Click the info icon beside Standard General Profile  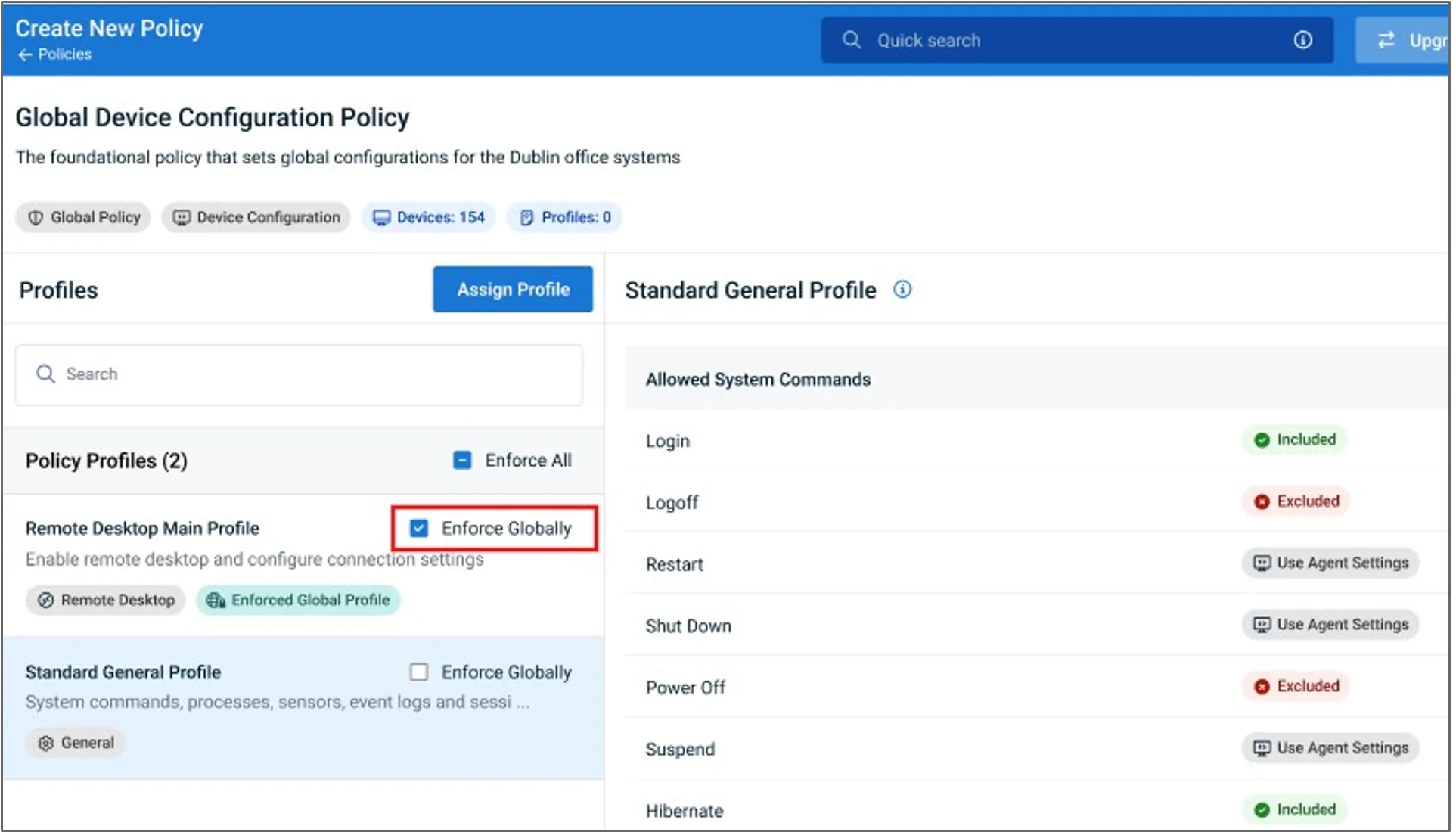(902, 290)
